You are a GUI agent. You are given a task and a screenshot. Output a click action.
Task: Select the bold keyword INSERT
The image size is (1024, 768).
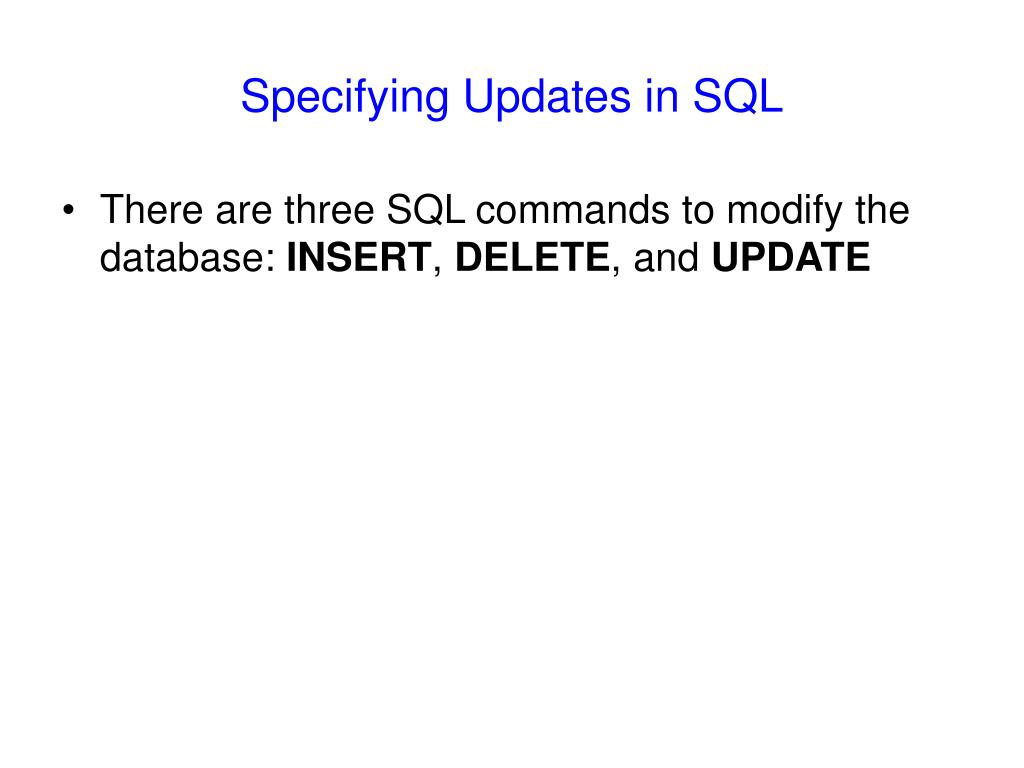359,257
